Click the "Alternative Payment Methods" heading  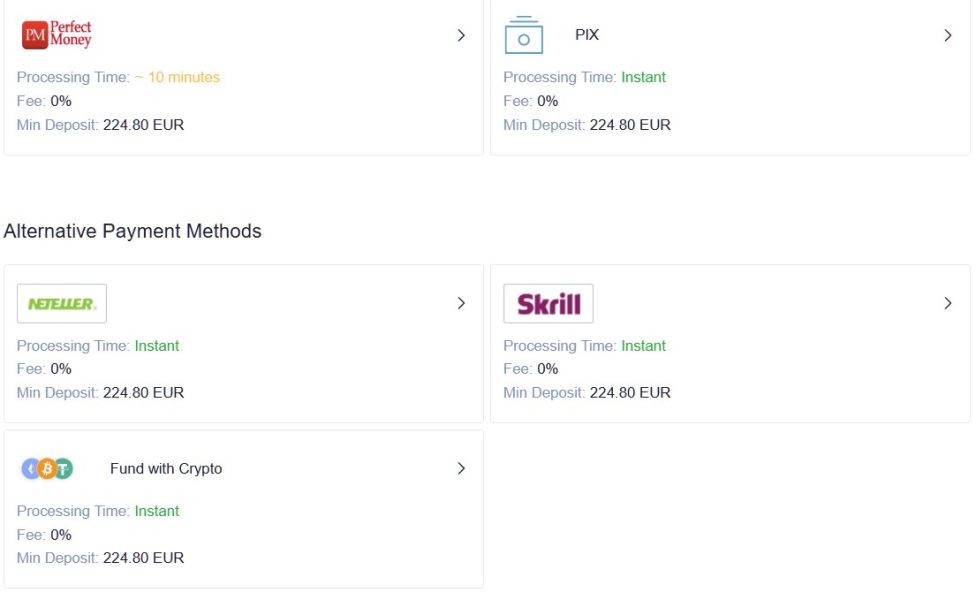tap(133, 231)
